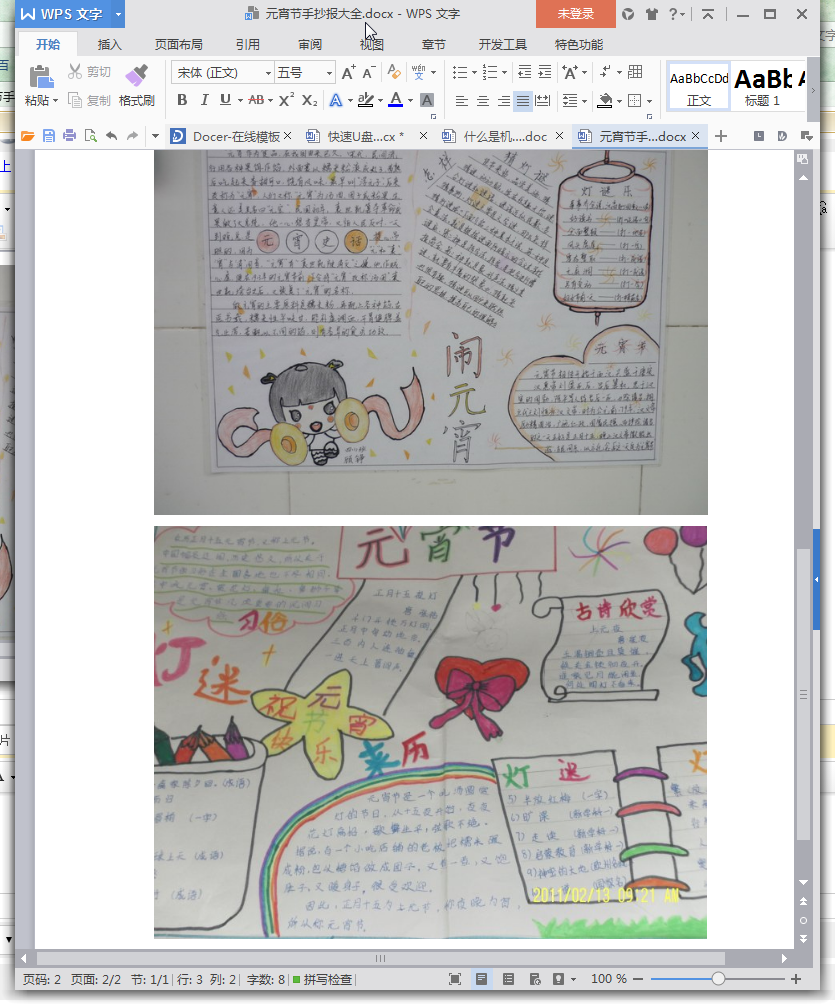The width and height of the screenshot is (835, 1005).
Task: Increase paragraph indent
Action: 545,72
